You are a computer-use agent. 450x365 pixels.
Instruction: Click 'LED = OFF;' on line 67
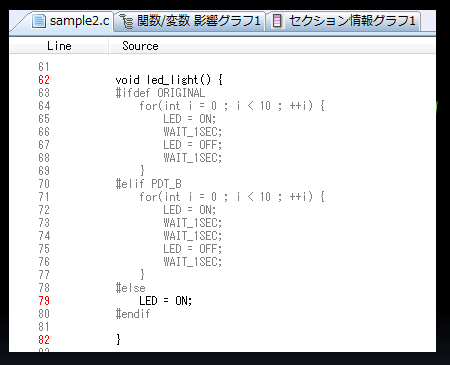[x=193, y=145]
